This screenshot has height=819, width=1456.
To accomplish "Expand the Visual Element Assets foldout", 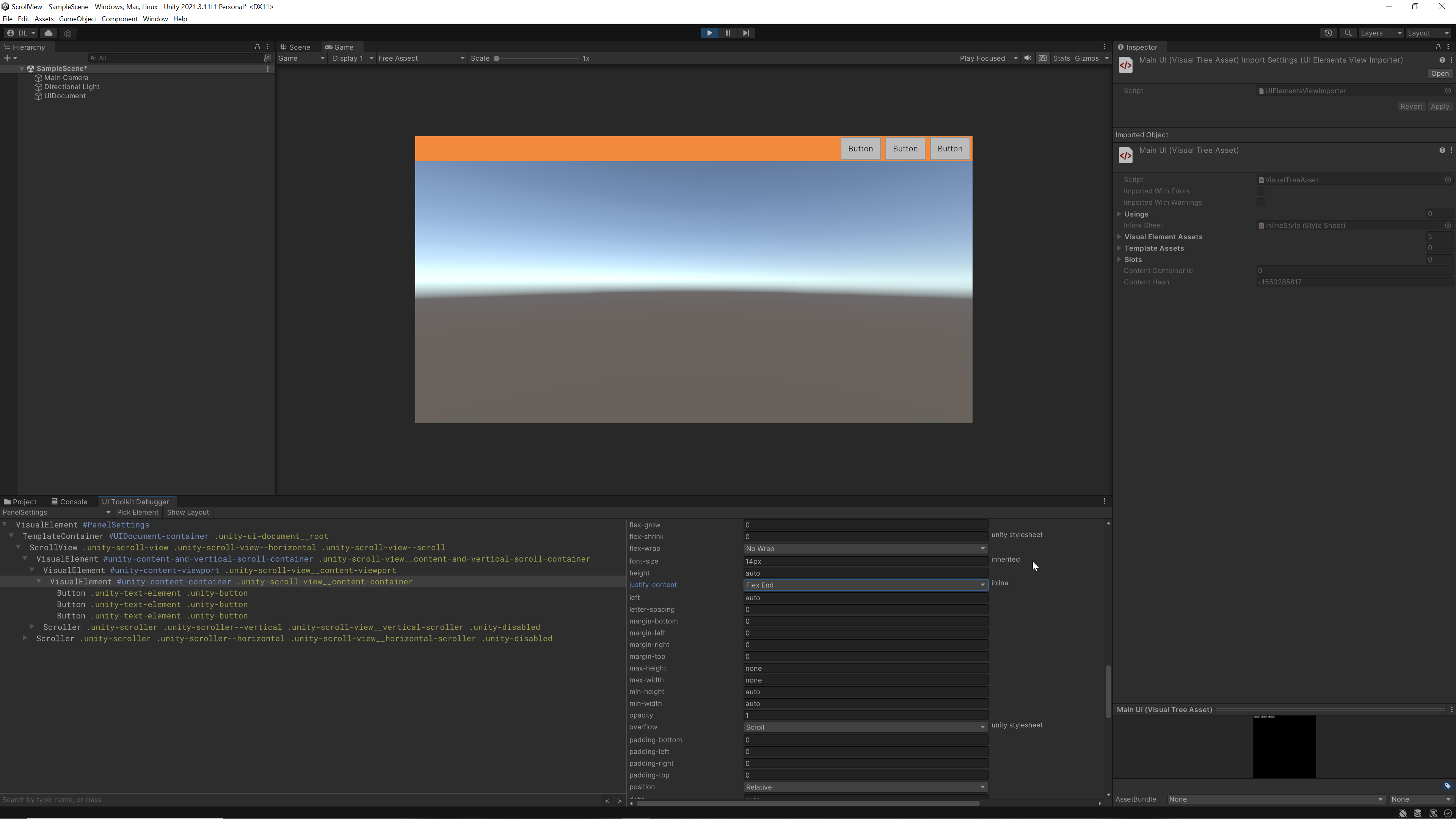I will [1120, 237].
